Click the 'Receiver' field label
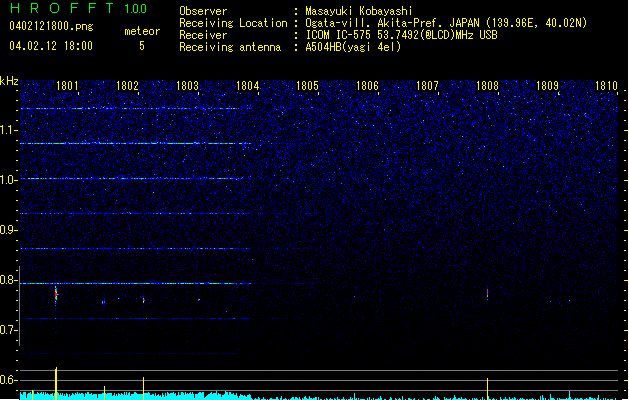The height and width of the screenshot is (400, 629). [203, 35]
